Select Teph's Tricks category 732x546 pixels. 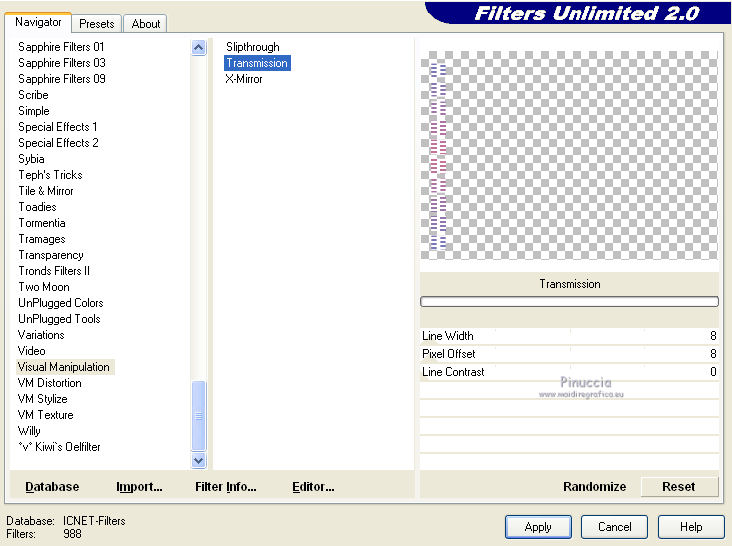pos(50,175)
